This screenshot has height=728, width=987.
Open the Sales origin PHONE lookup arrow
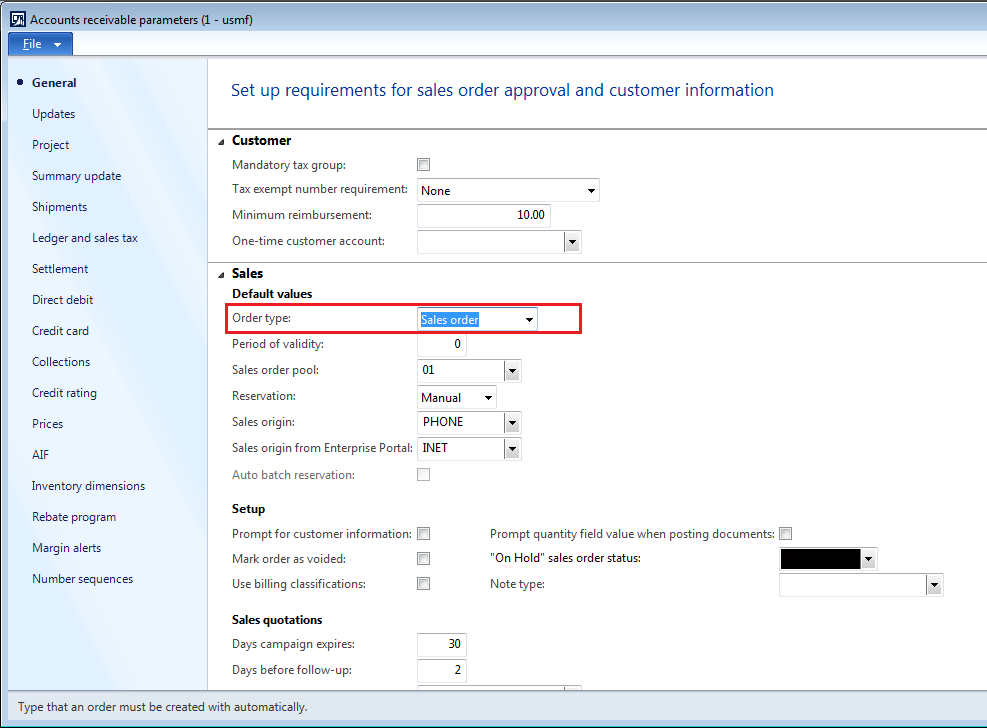[512, 423]
